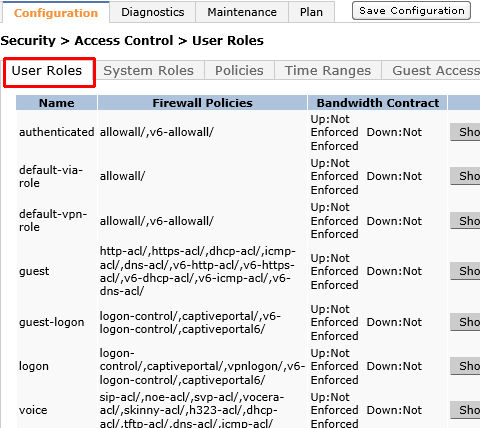Select the logon role name

coord(34,366)
